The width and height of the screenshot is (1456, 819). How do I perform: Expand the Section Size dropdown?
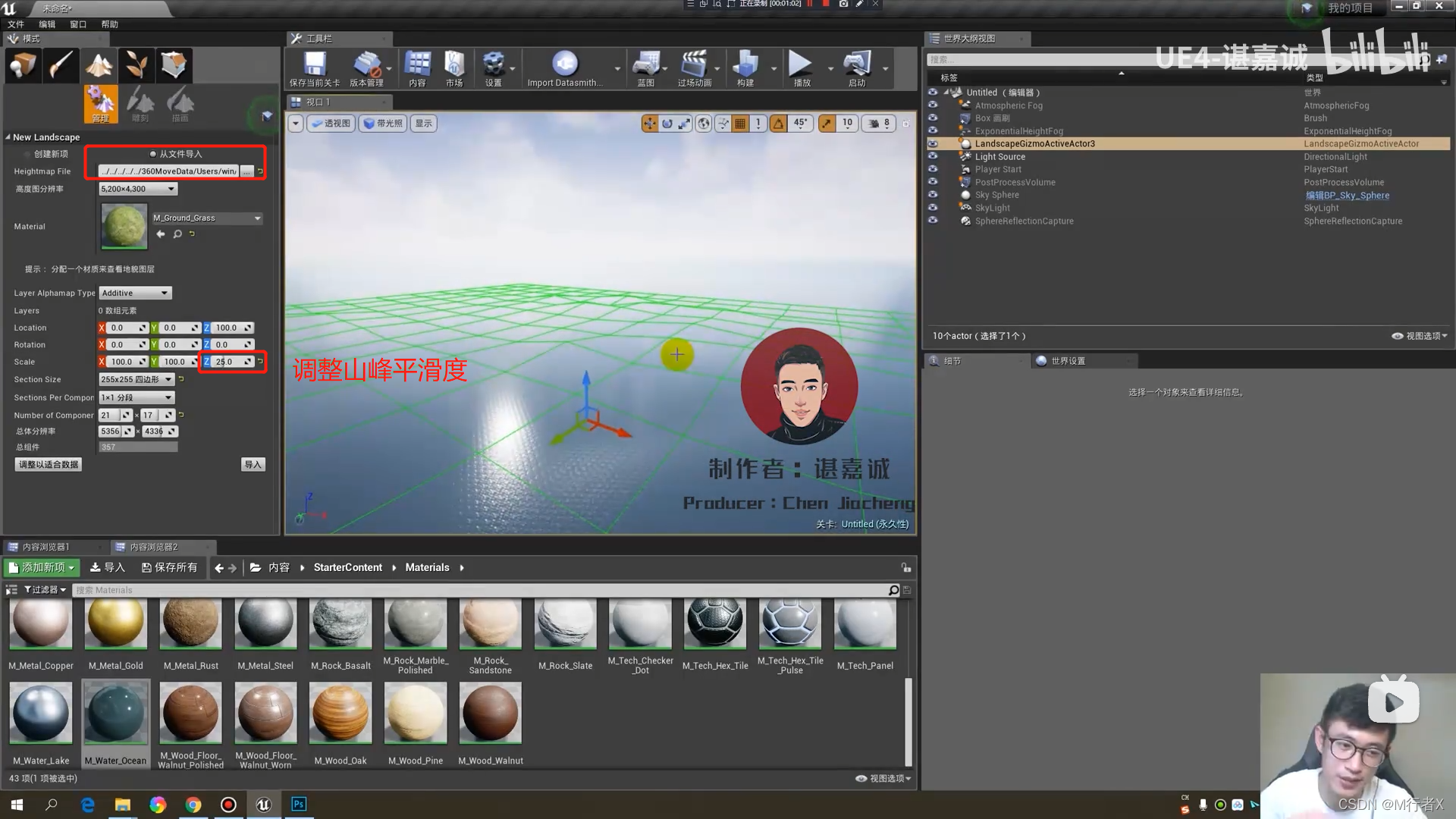pos(136,379)
